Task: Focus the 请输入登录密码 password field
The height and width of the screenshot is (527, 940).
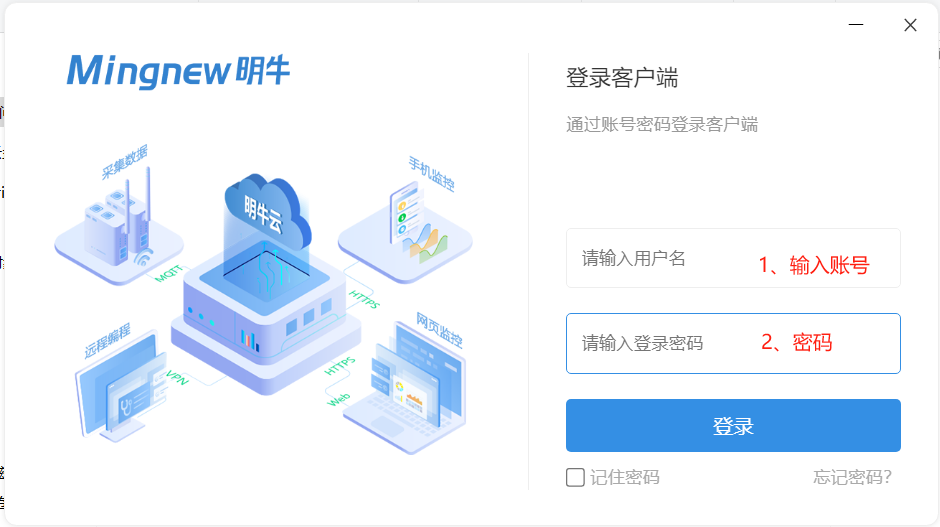Action: coord(733,344)
